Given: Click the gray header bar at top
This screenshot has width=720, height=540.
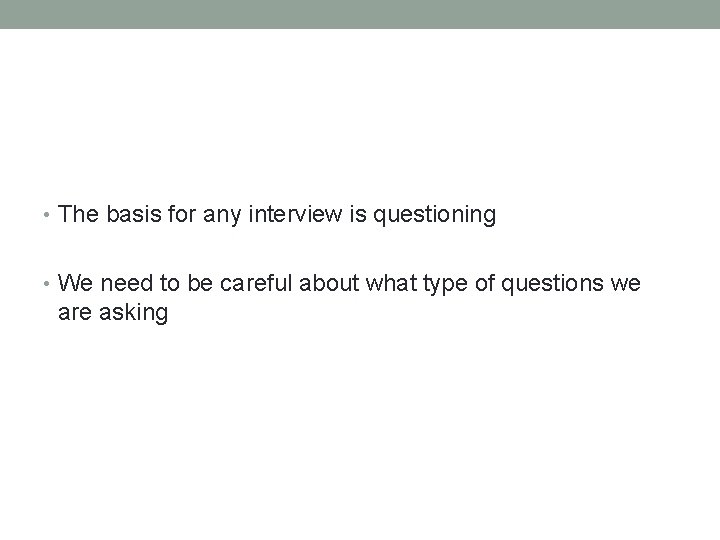Looking at the screenshot, I should (x=360, y=14).
